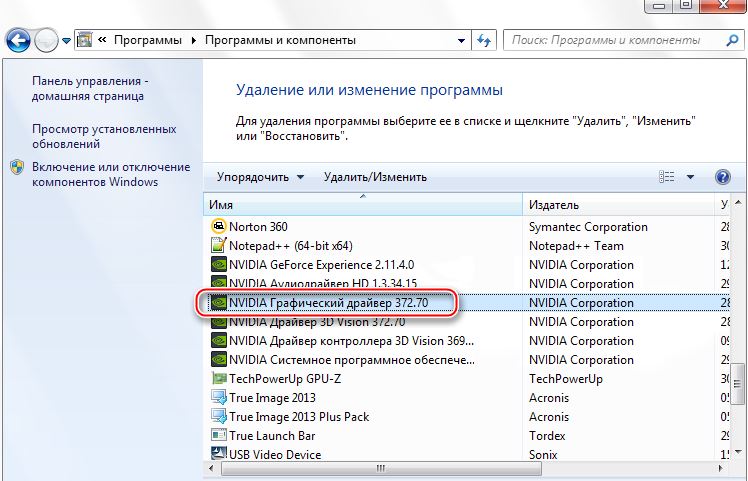Open Панель управления - домашняя страница
748x481 pixels.
tap(90, 88)
